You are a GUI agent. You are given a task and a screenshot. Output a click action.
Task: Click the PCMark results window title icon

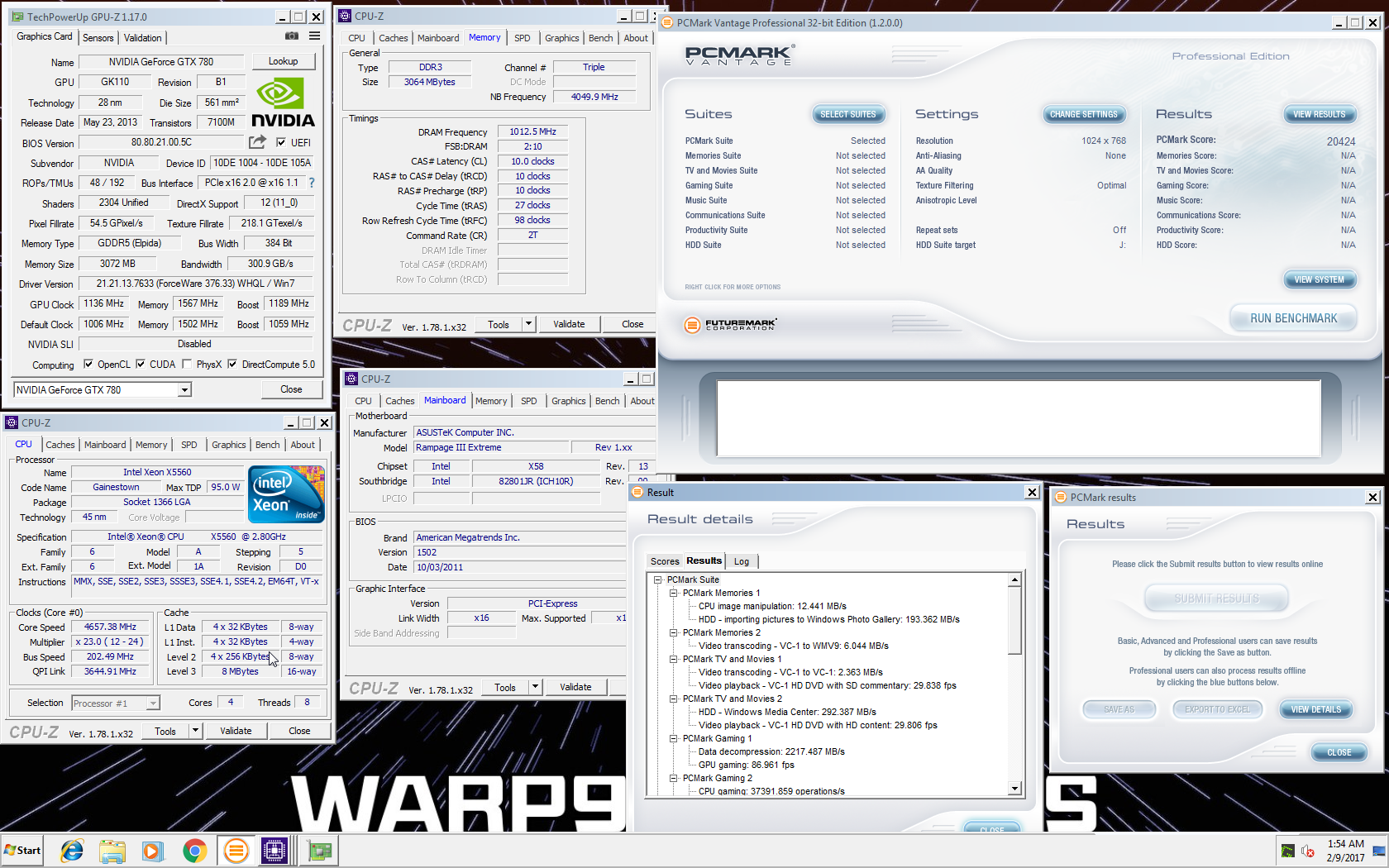pos(1060,497)
